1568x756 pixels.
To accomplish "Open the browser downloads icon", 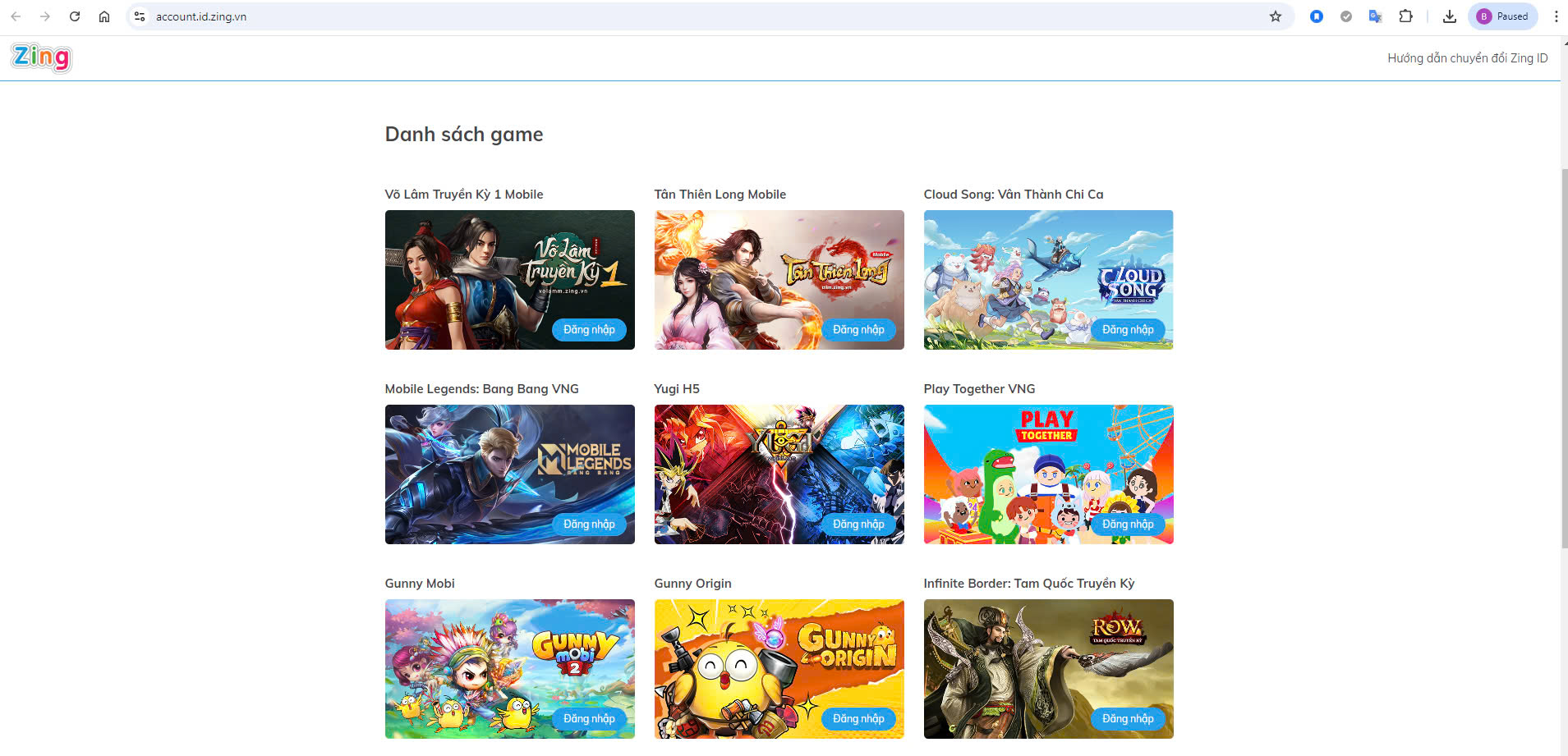I will [1450, 16].
